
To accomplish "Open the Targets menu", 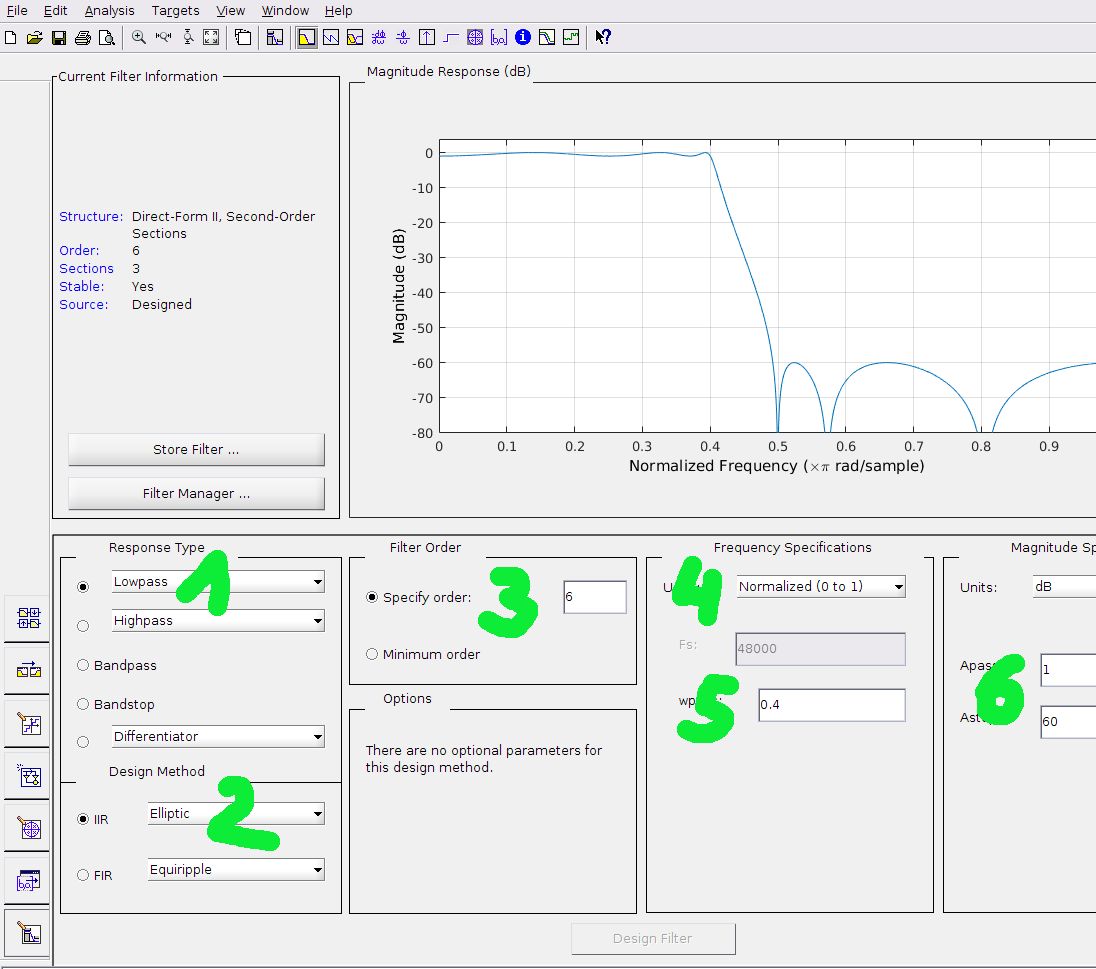I will (x=175, y=10).
